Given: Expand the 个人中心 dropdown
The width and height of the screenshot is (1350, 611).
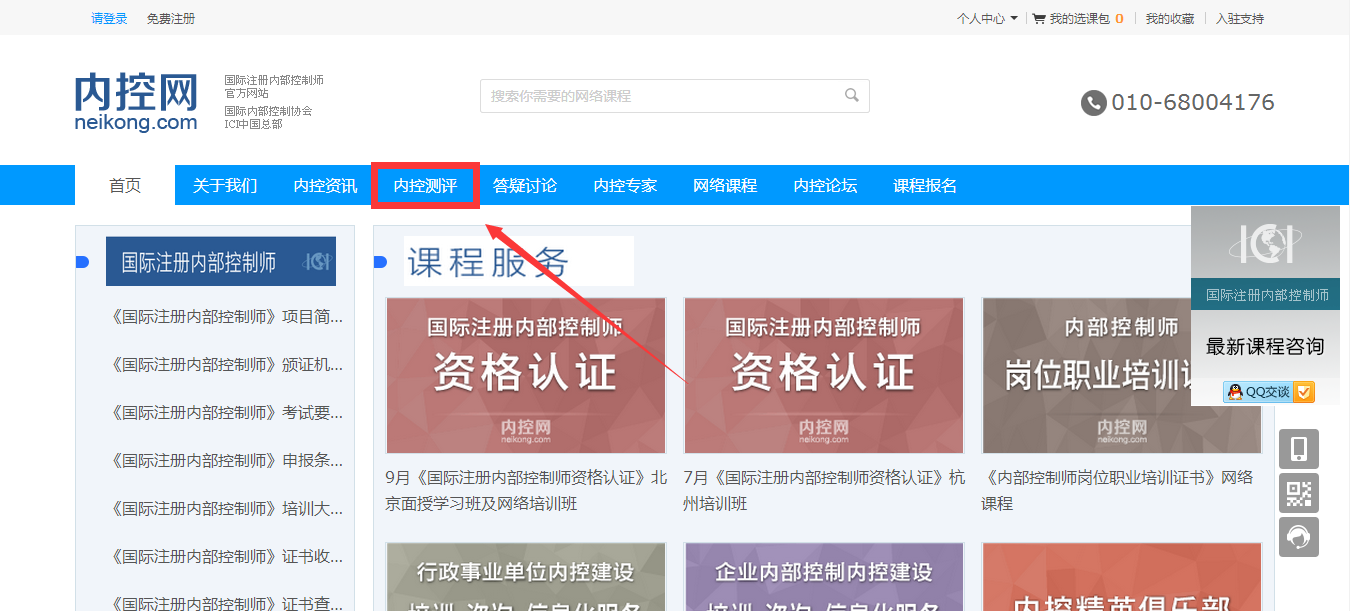Looking at the screenshot, I should click(986, 18).
